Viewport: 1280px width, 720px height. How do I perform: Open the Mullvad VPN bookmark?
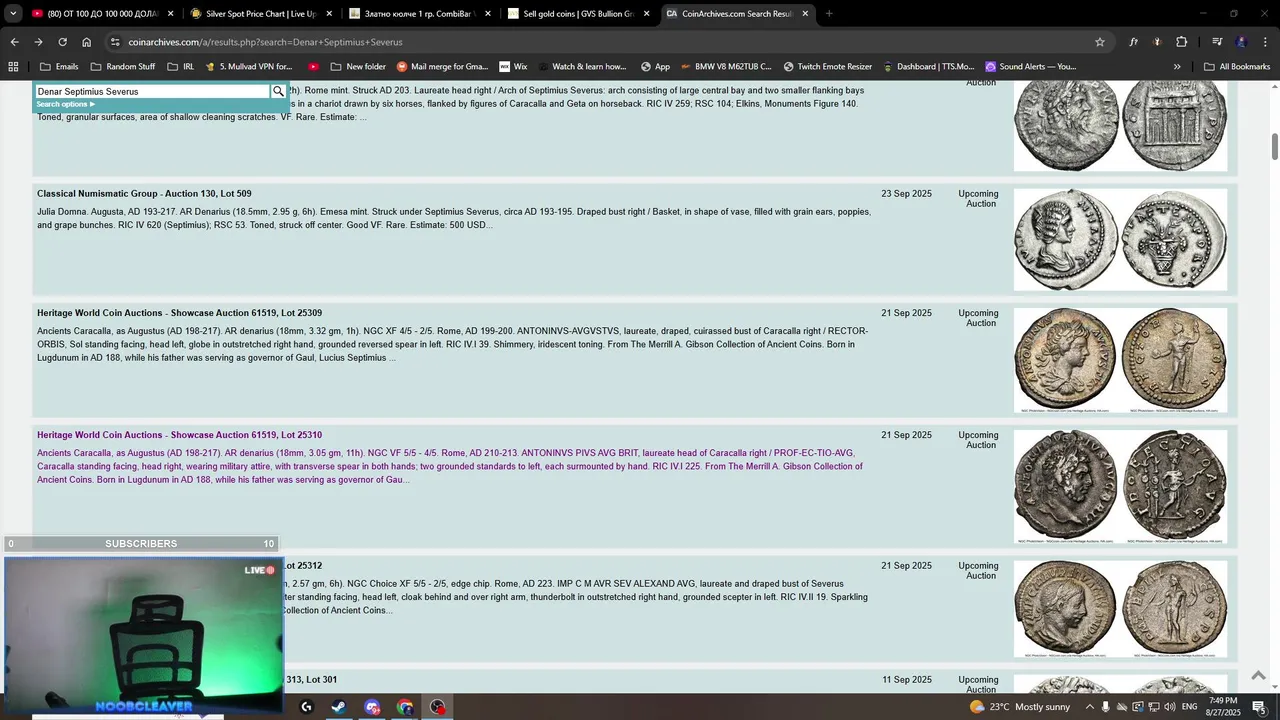pos(248,67)
